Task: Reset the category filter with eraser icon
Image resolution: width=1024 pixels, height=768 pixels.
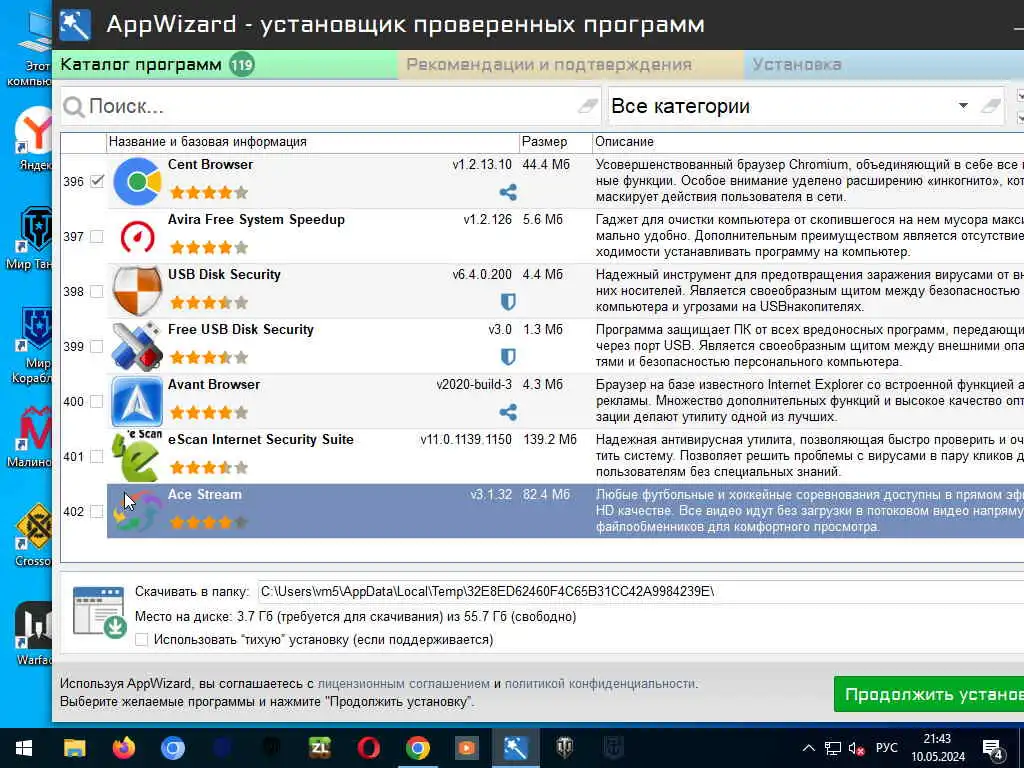Action: 991,106
